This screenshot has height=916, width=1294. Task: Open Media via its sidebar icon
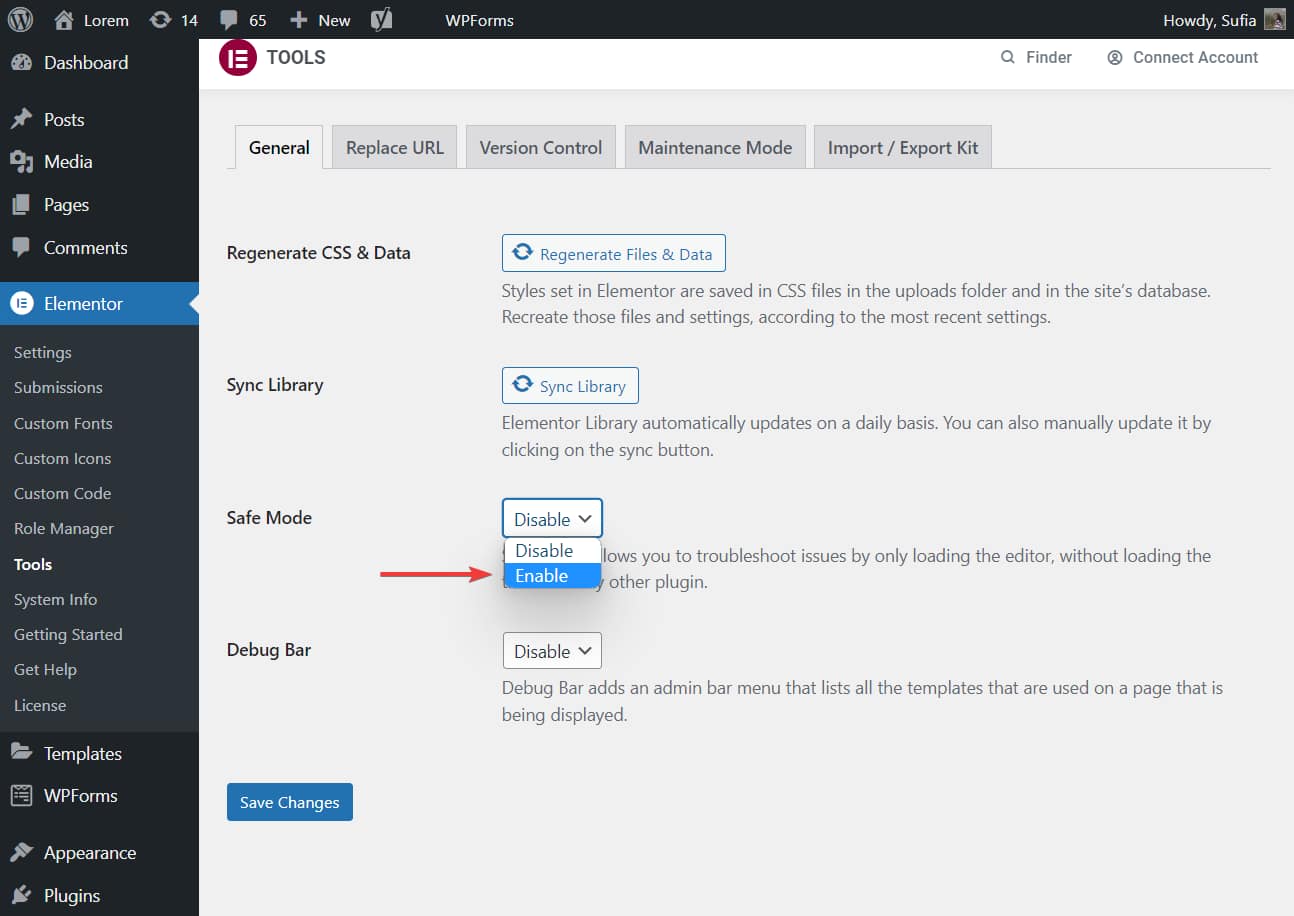pos(22,161)
